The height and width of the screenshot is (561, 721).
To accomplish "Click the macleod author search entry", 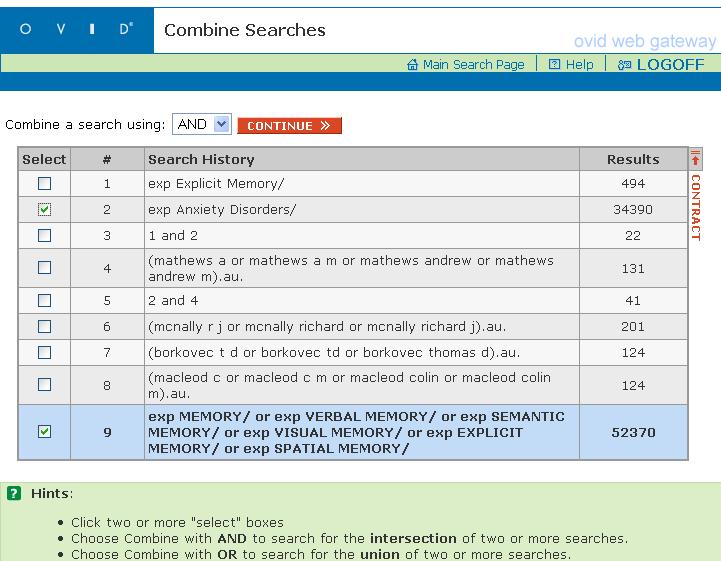I will pos(349,385).
